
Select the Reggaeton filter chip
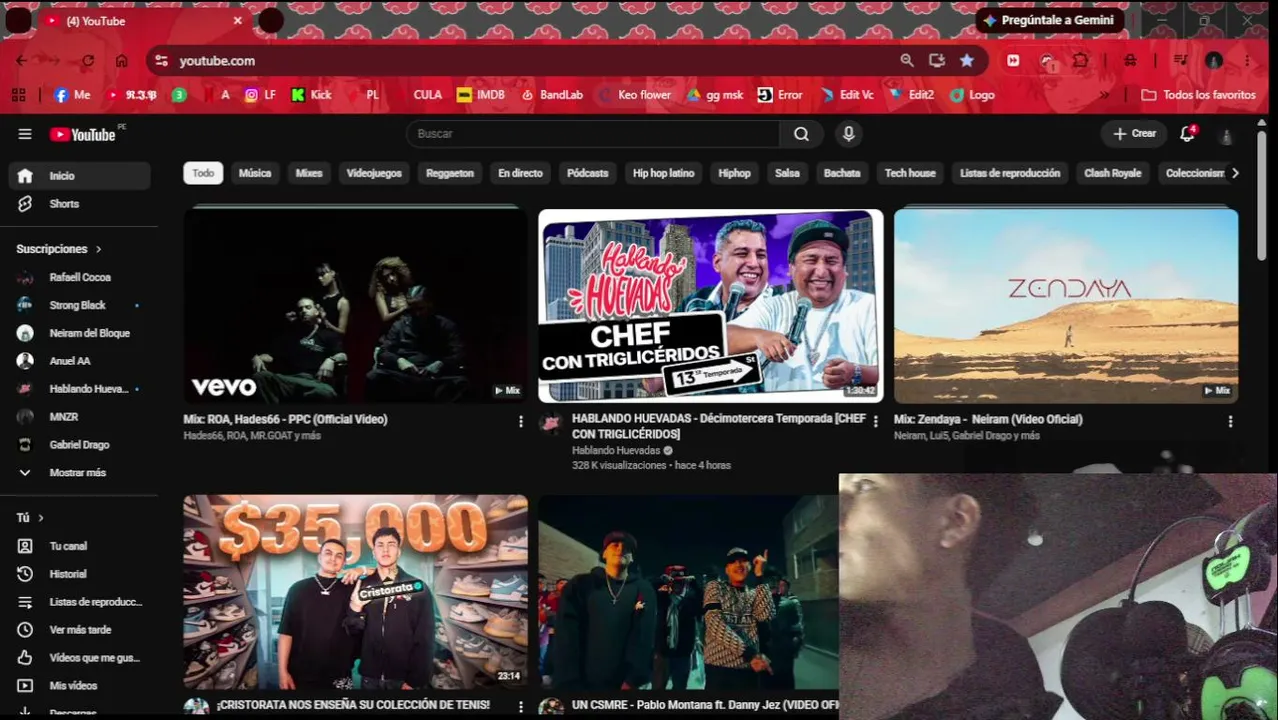[x=450, y=173]
